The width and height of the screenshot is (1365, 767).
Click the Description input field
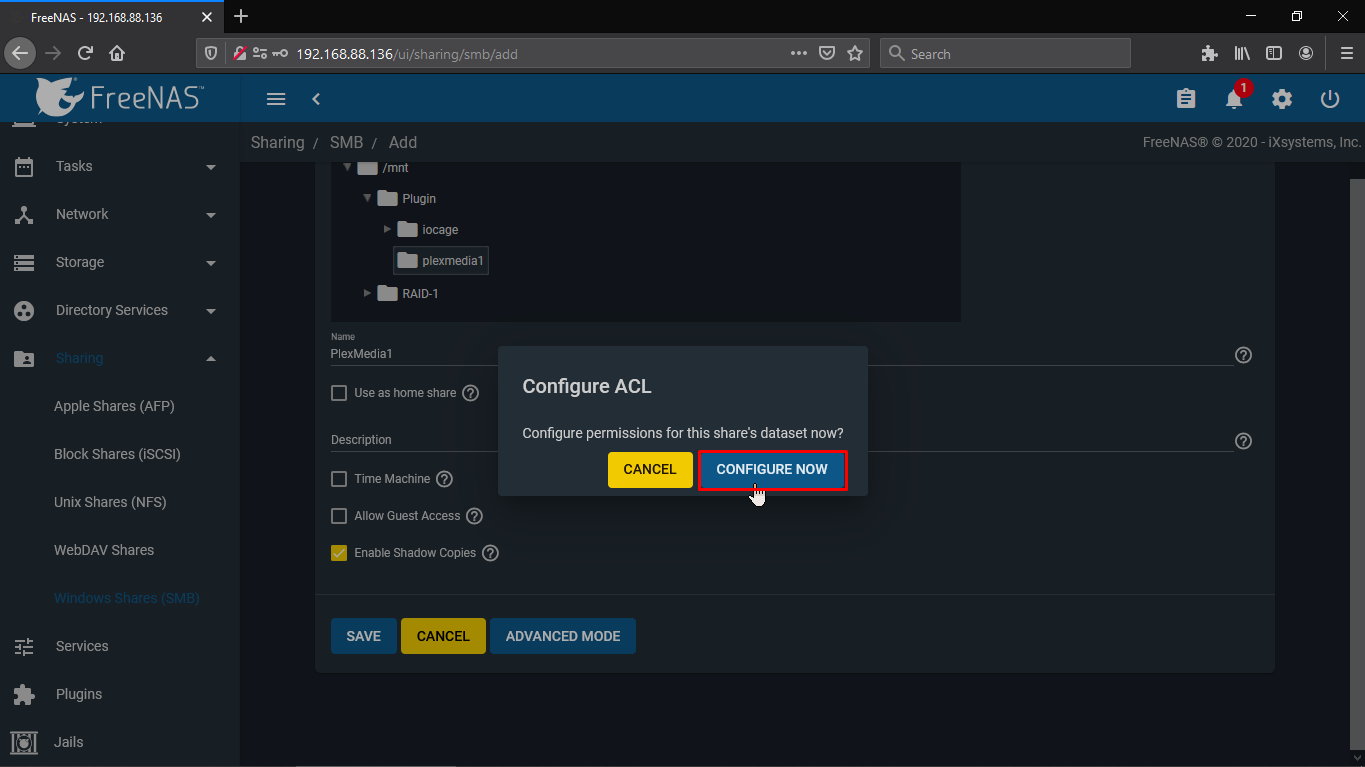(x=781, y=440)
